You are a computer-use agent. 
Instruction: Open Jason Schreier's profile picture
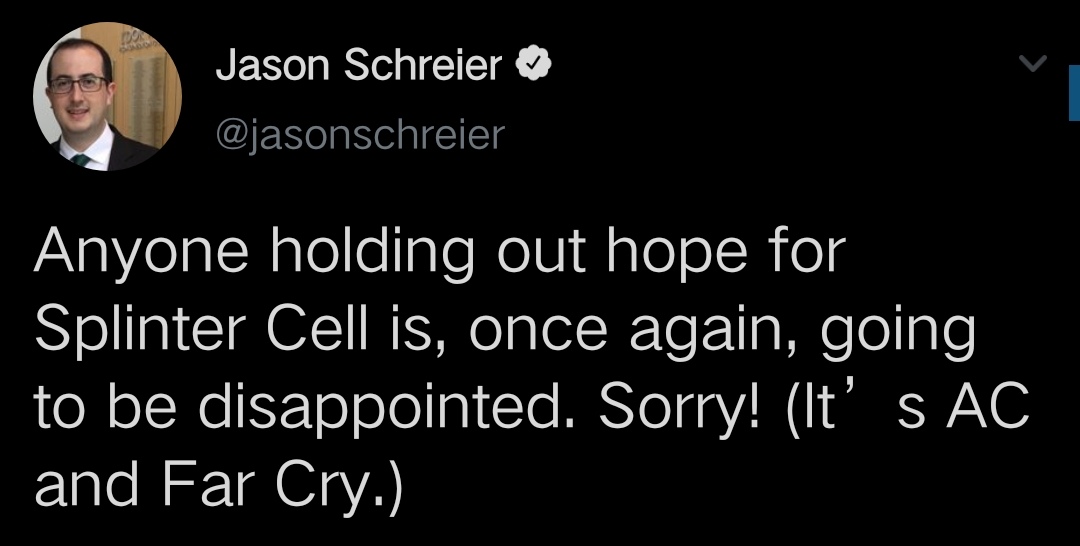click(x=107, y=96)
